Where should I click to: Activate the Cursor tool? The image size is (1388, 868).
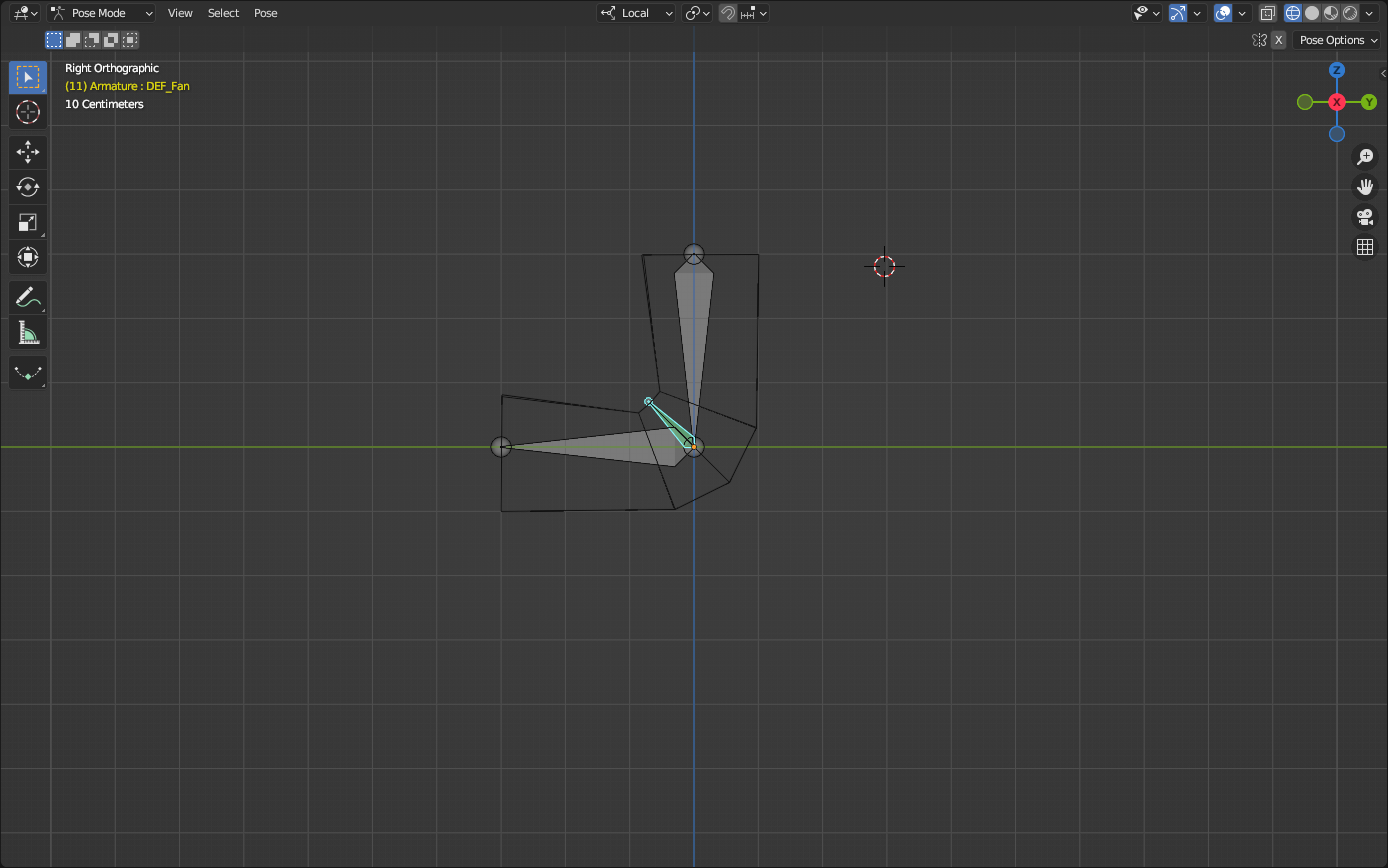[x=28, y=113]
